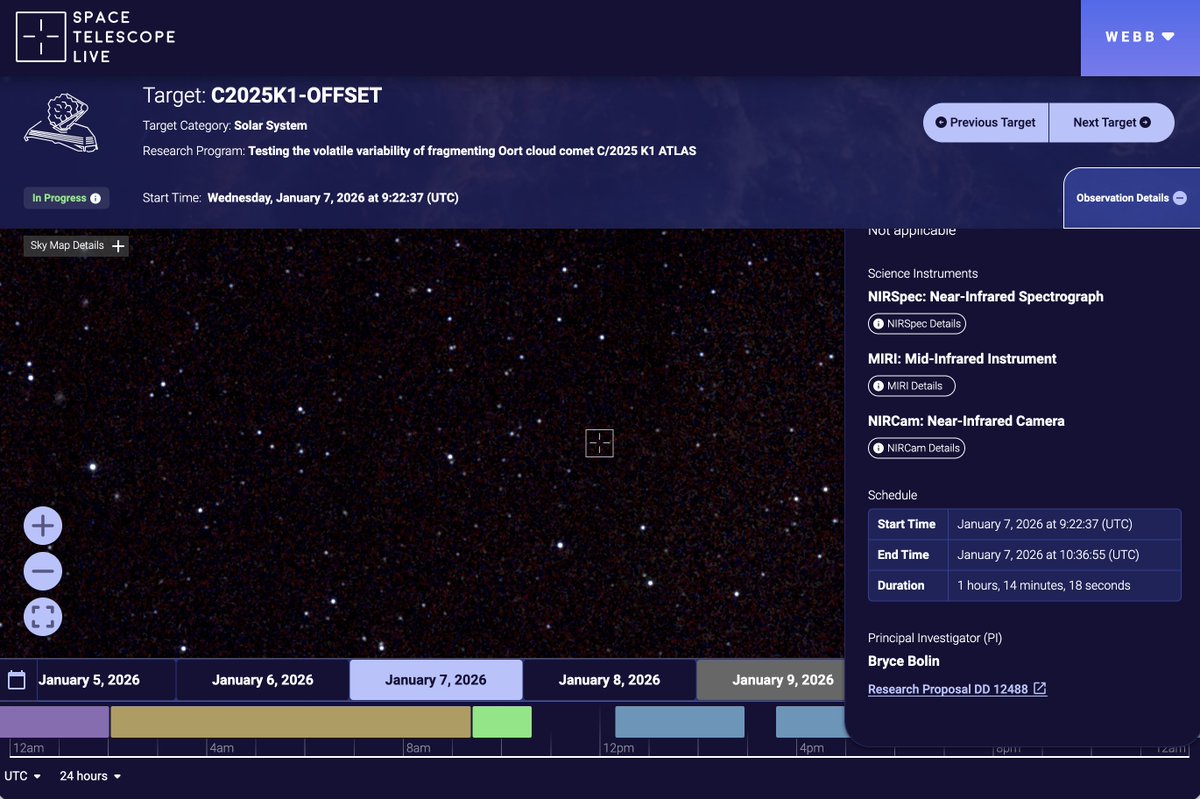The image size is (1200, 799).
Task: Click the target crosshair on sky map
Action: click(599, 443)
